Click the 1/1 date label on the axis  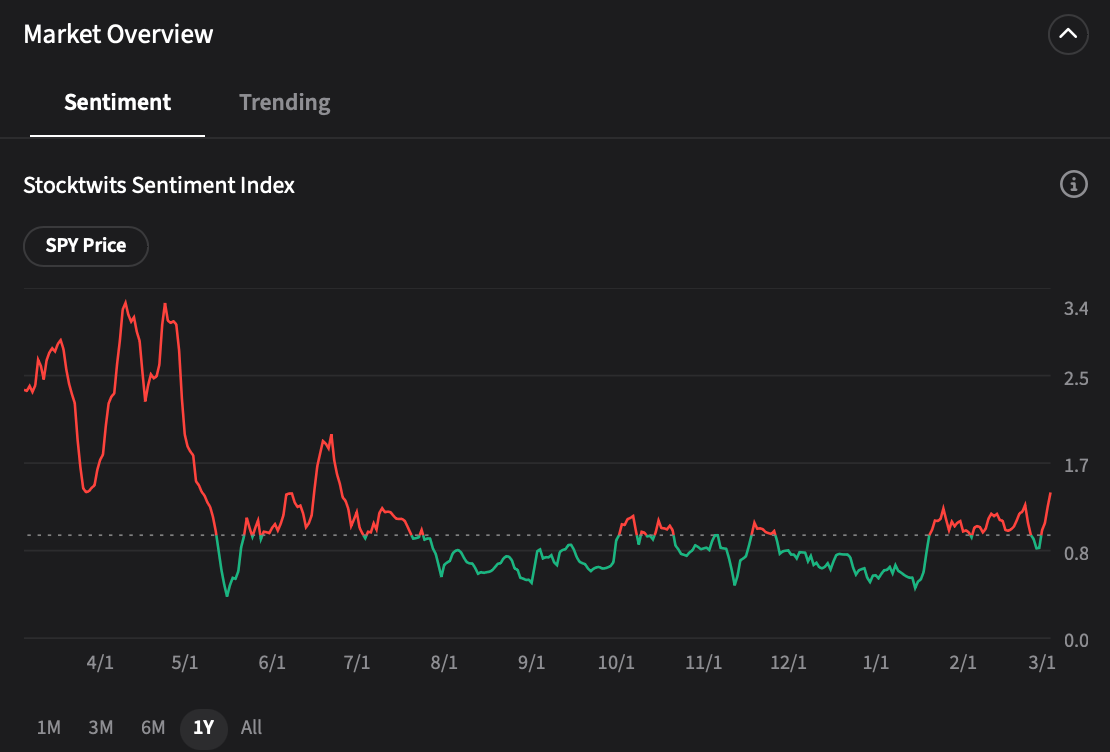point(876,662)
